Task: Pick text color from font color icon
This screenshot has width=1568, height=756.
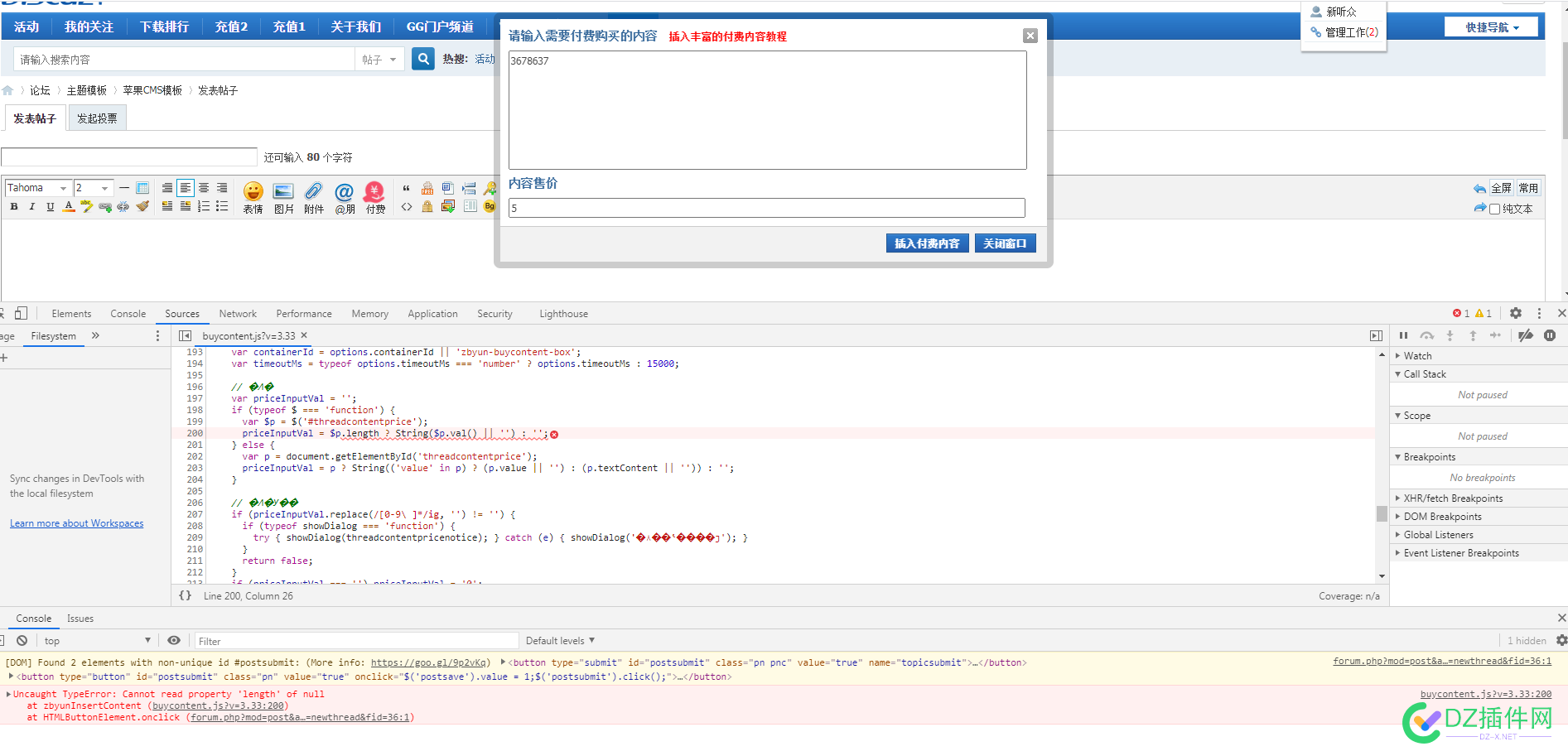Action: tap(69, 207)
